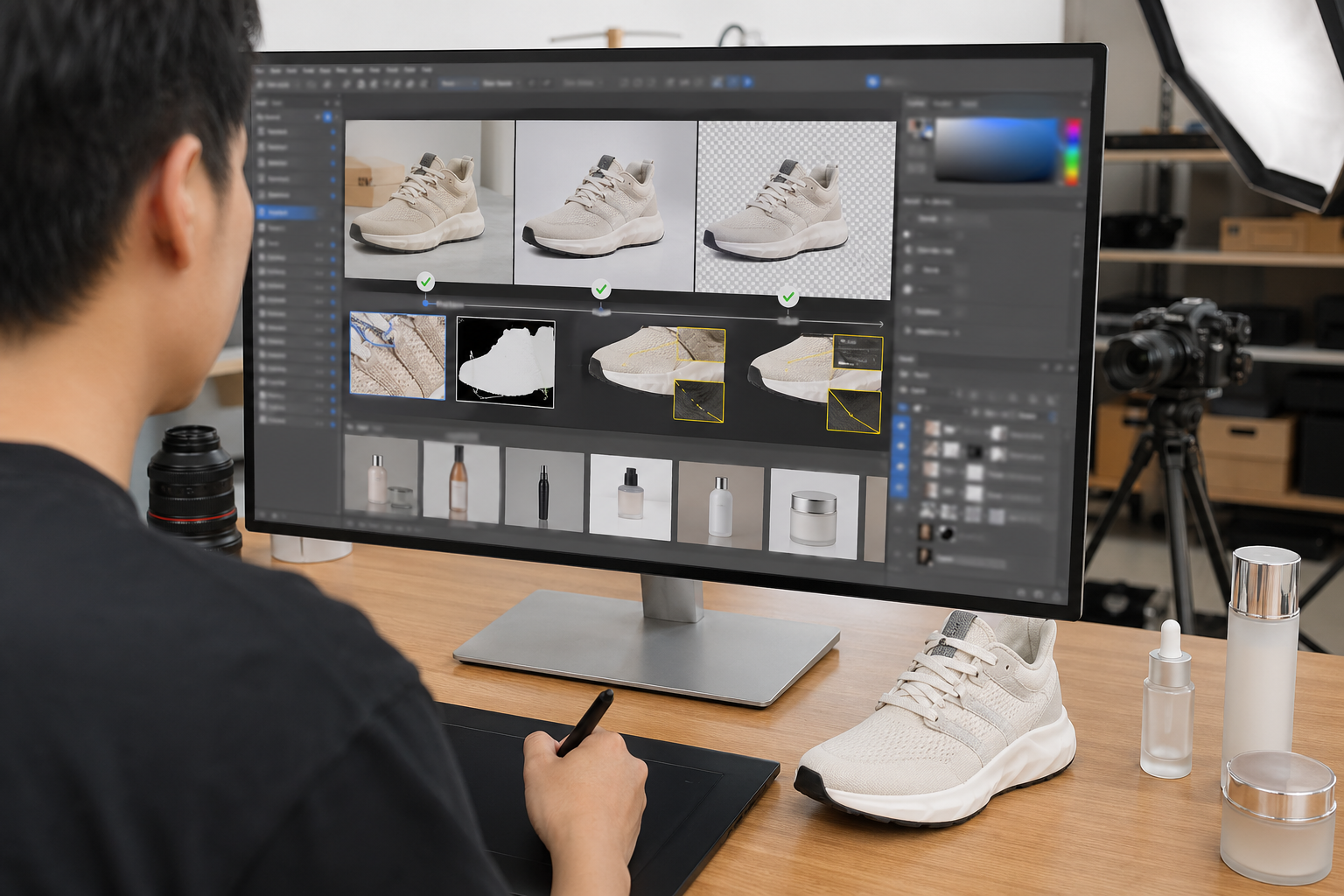The width and height of the screenshot is (1344, 896).
Task: Click the round black mask icon in layers panel
Action: pos(946,533)
